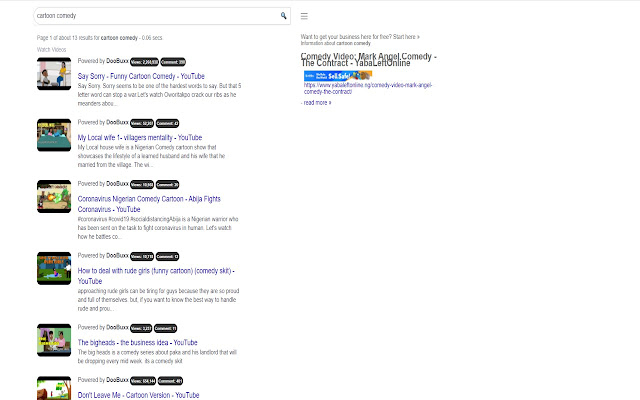
Task: Click DooBuxx above the rude girls result
Action: [118, 256]
